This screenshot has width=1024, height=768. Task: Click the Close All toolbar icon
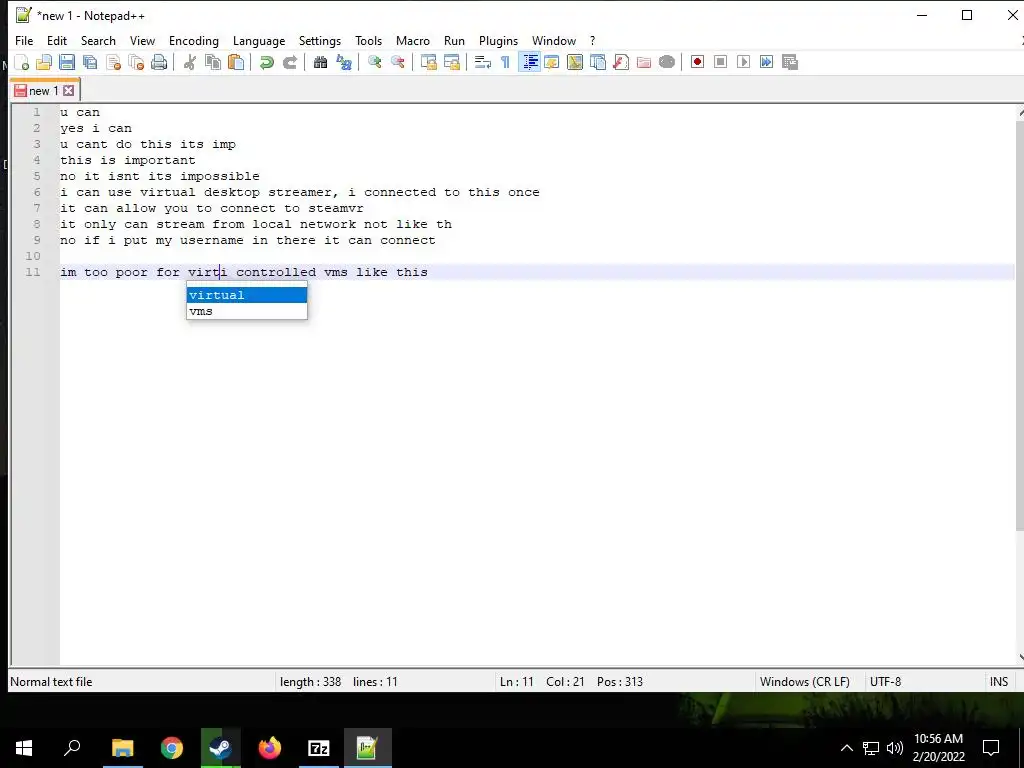click(136, 62)
